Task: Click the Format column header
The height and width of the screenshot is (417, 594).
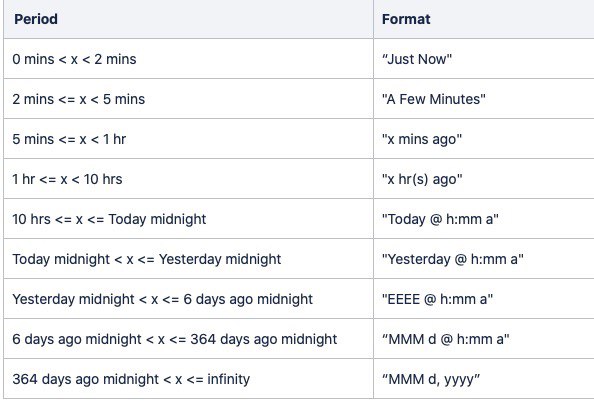Action: click(484, 19)
